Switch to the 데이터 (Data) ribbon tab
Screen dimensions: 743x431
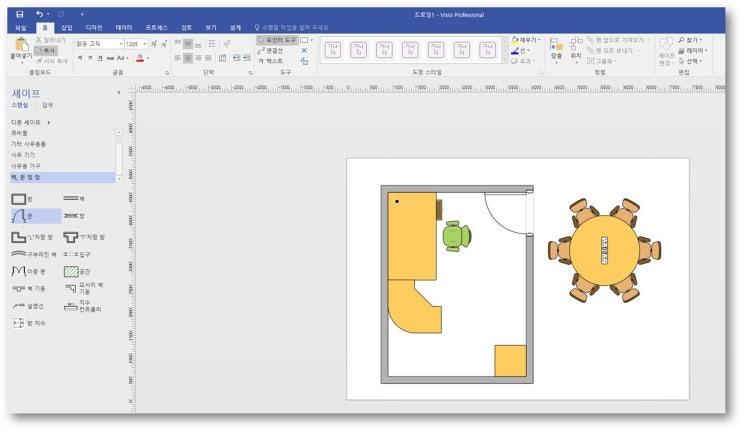[x=124, y=28]
